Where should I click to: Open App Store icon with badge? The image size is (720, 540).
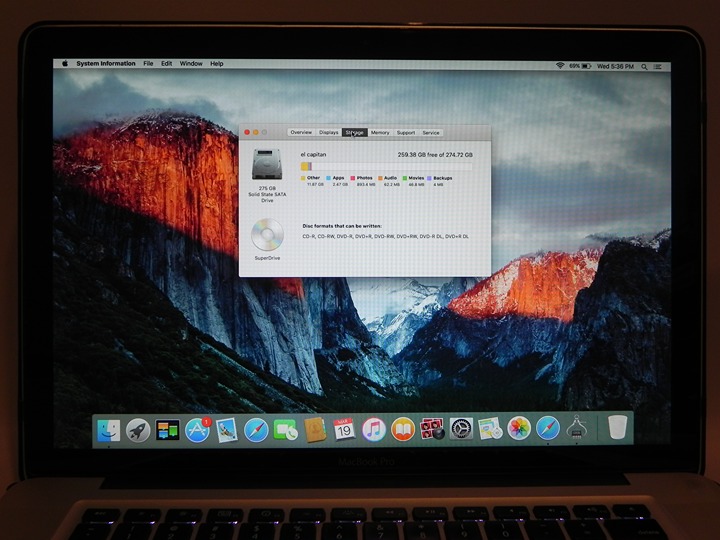coord(197,430)
